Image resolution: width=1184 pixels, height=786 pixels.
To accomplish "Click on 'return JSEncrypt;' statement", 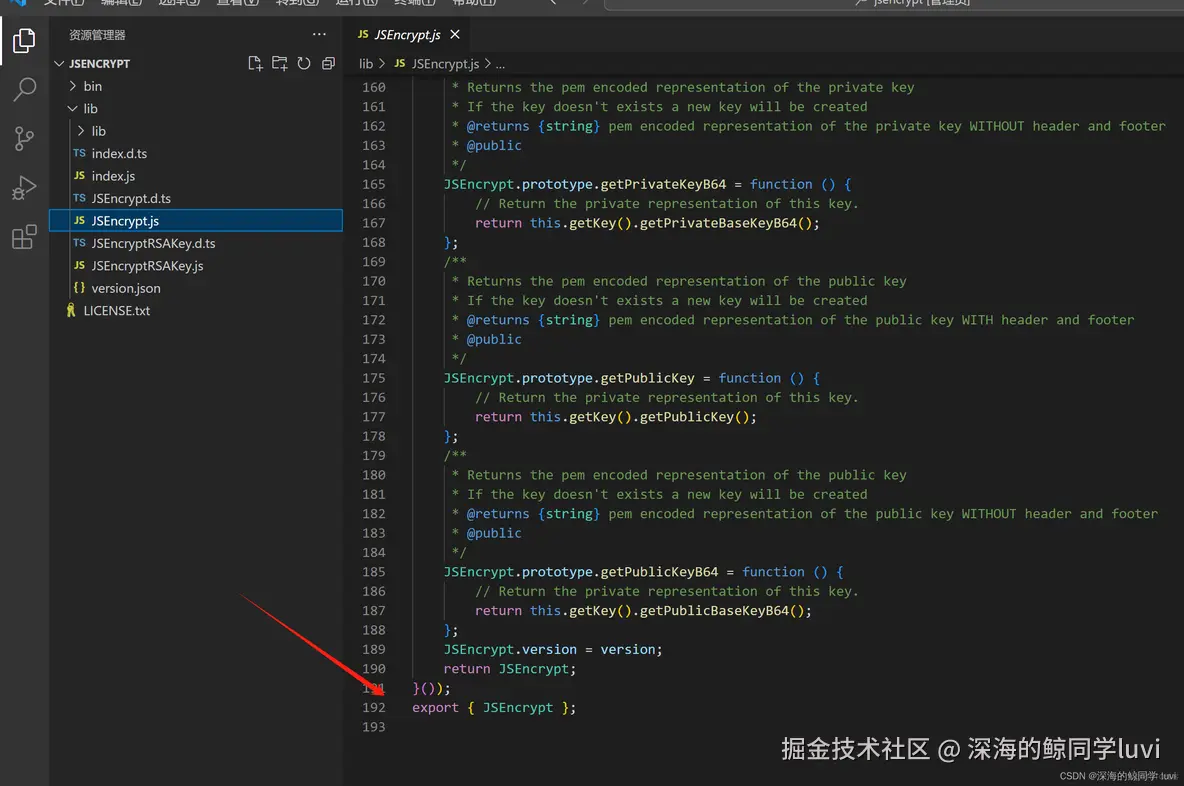I will click(510, 669).
